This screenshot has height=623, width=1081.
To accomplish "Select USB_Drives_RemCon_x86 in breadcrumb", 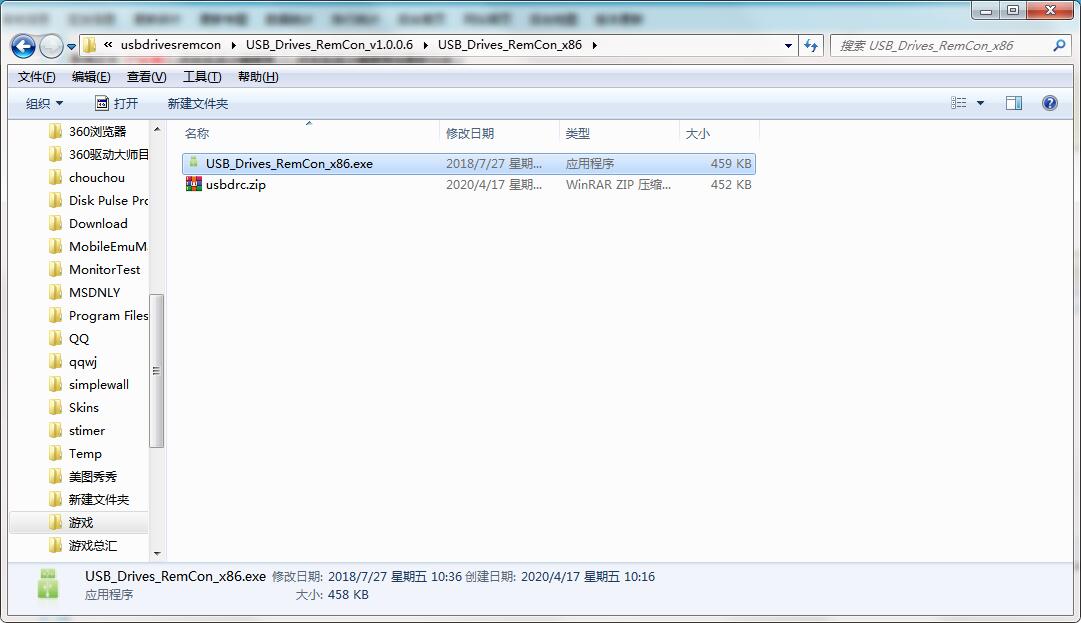I will pos(509,45).
